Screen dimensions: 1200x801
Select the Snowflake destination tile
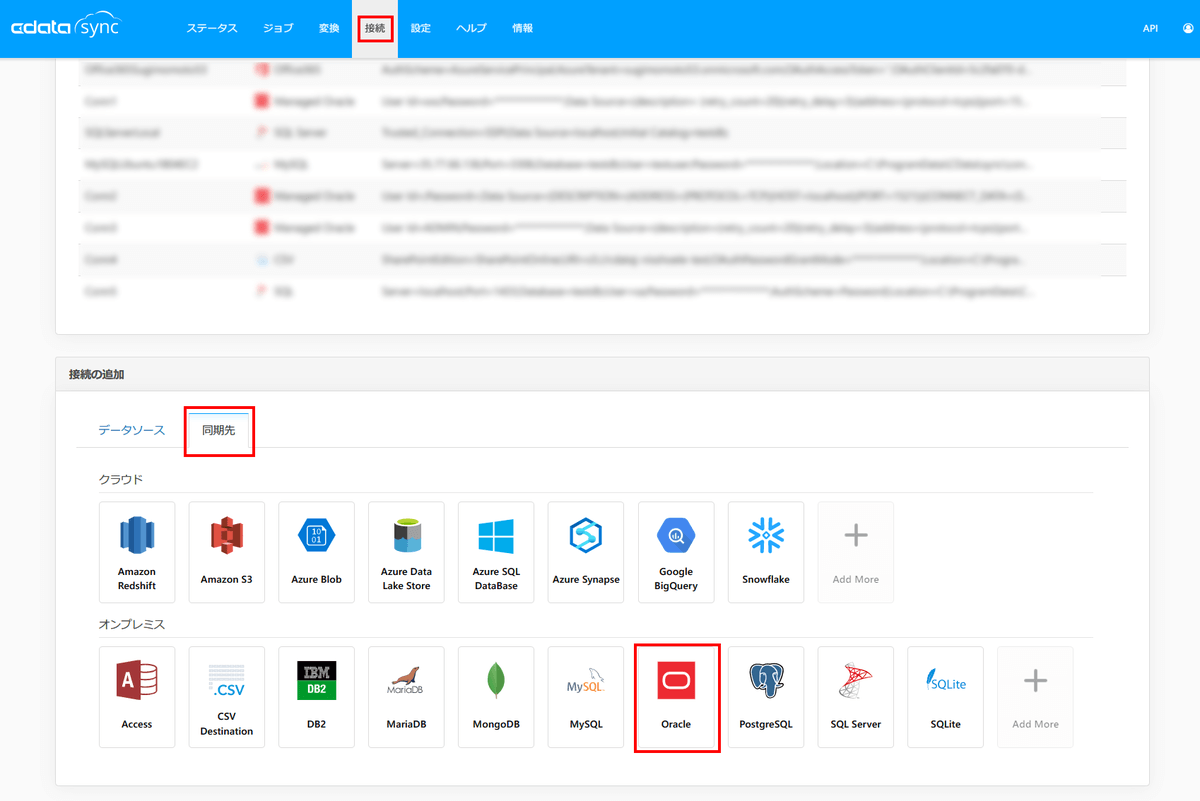(x=766, y=552)
